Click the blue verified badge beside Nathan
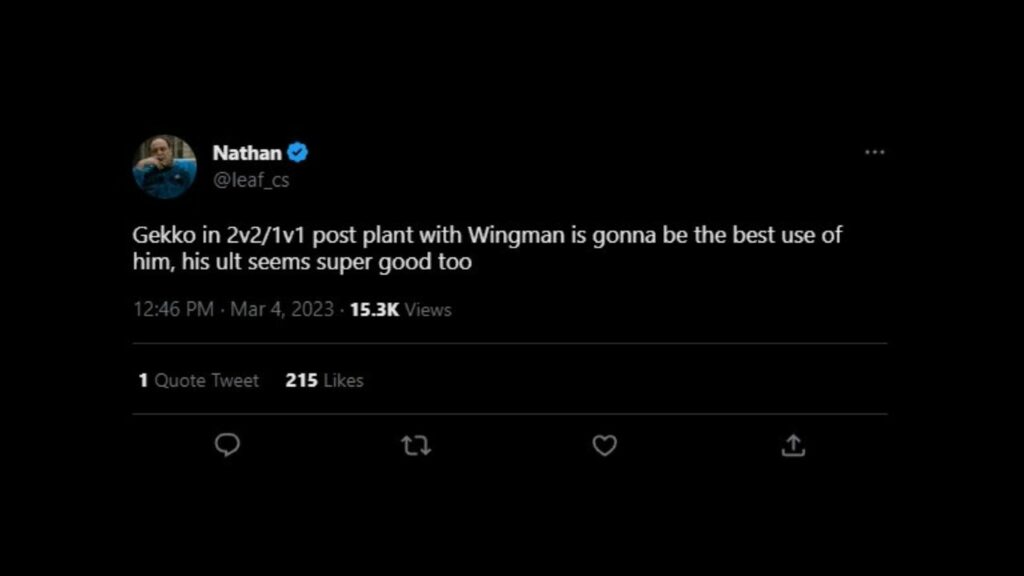The height and width of the screenshot is (576, 1024). click(x=298, y=153)
